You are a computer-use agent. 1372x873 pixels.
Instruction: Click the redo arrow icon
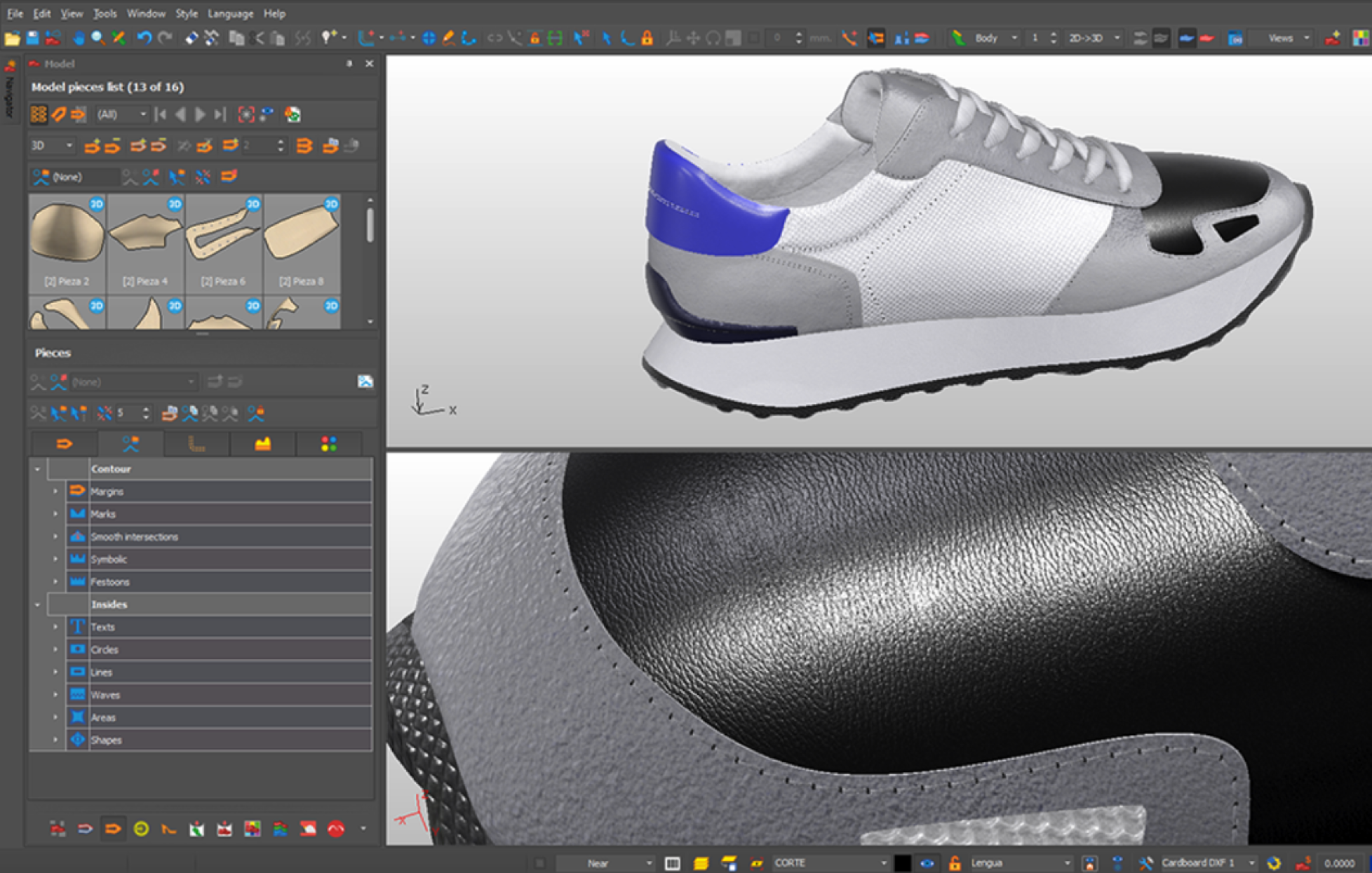point(165,38)
